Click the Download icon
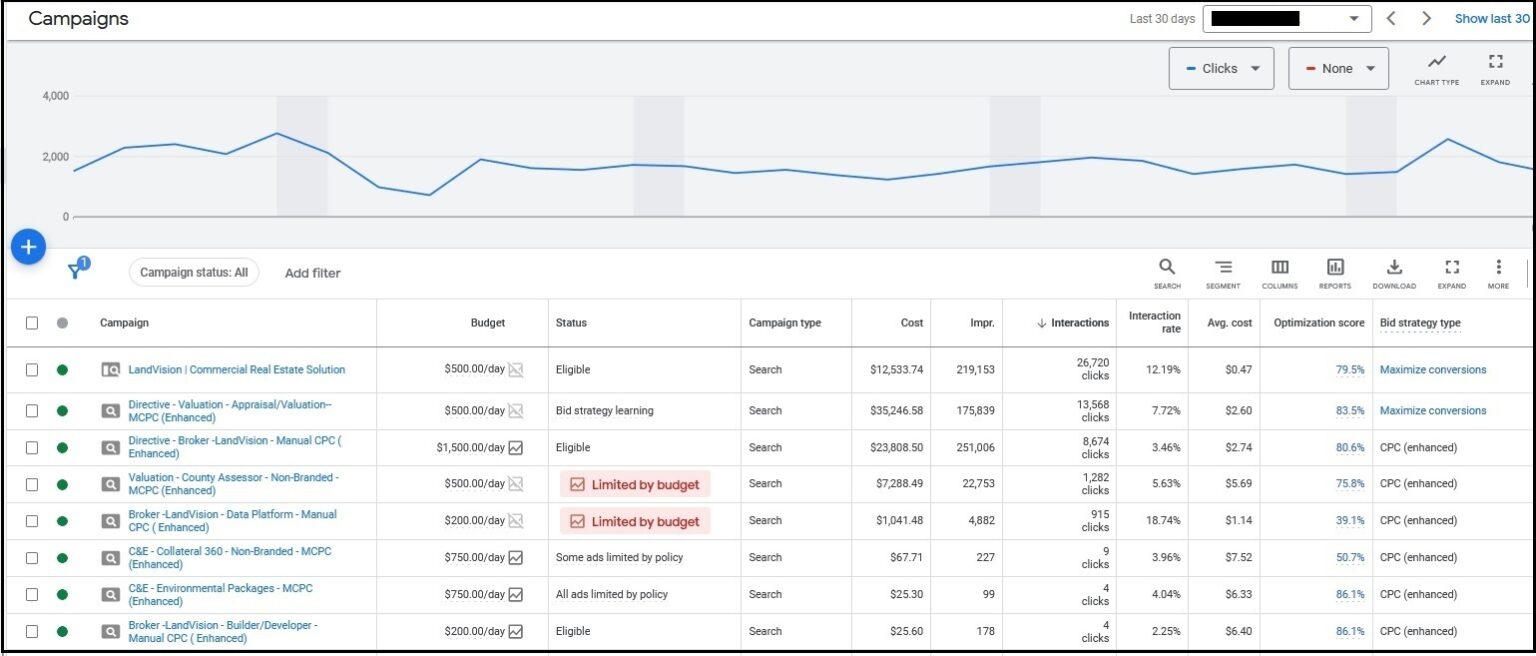The image size is (1536, 656). [x=1394, y=272]
